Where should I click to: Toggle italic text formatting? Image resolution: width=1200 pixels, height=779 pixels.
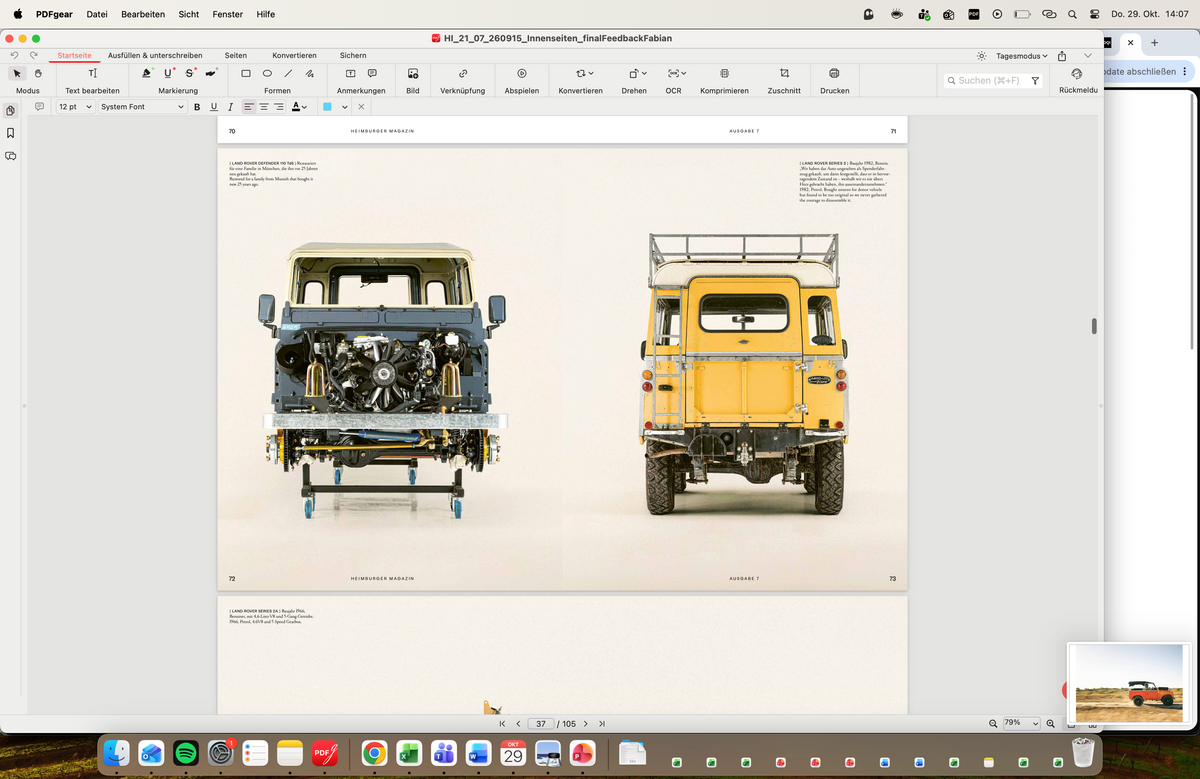[x=230, y=107]
